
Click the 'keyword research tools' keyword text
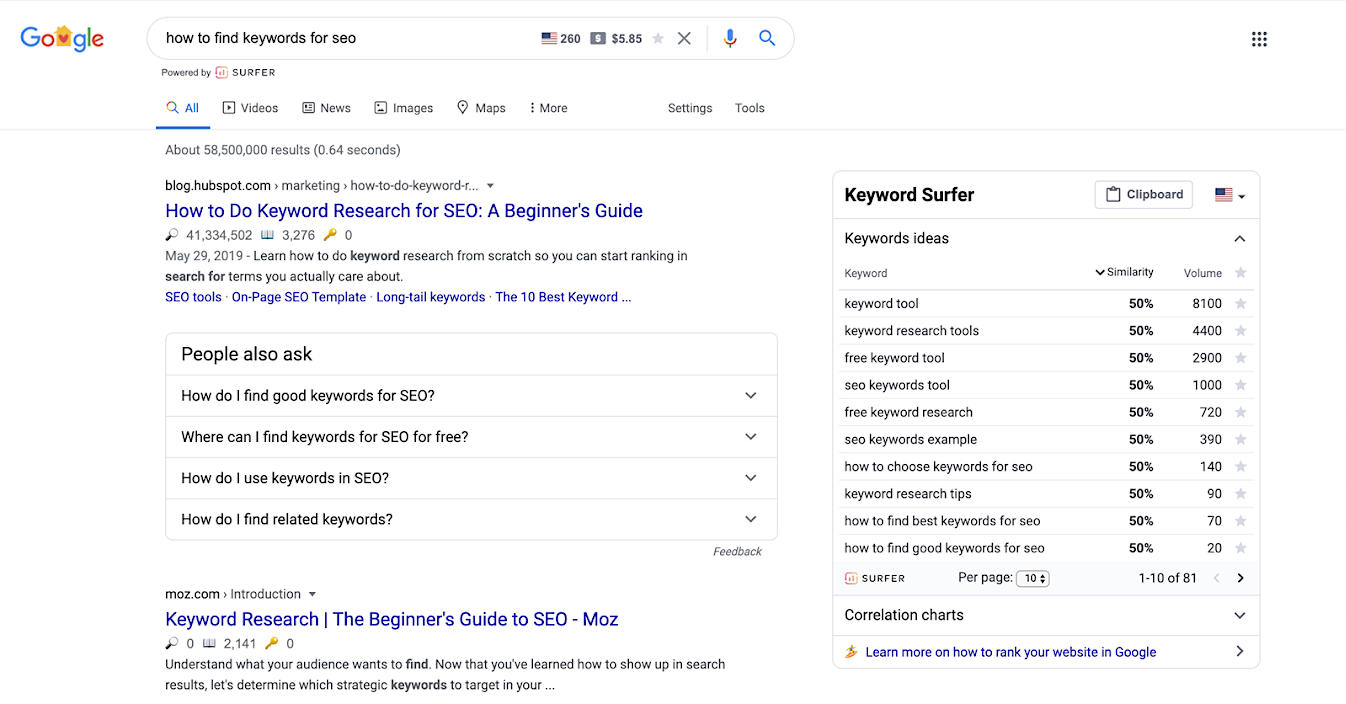click(912, 330)
